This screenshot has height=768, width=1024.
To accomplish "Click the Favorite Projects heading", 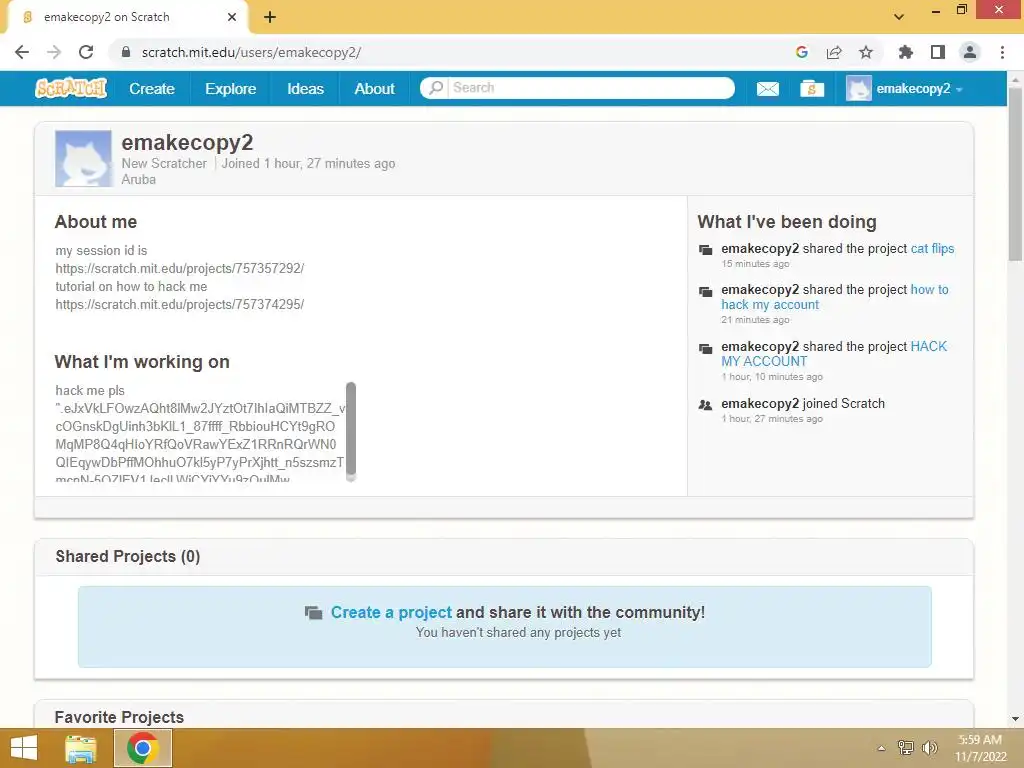I will (x=120, y=717).
